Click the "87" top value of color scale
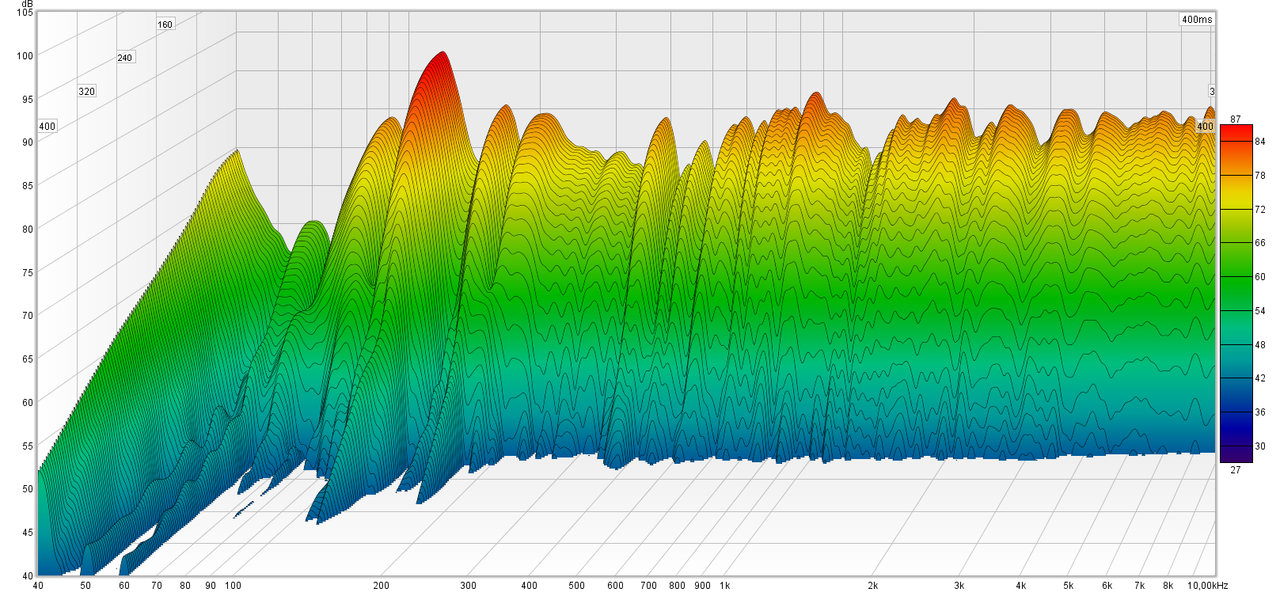Screen dimensions: 1280x592 pyautogui.click(x=1235, y=119)
